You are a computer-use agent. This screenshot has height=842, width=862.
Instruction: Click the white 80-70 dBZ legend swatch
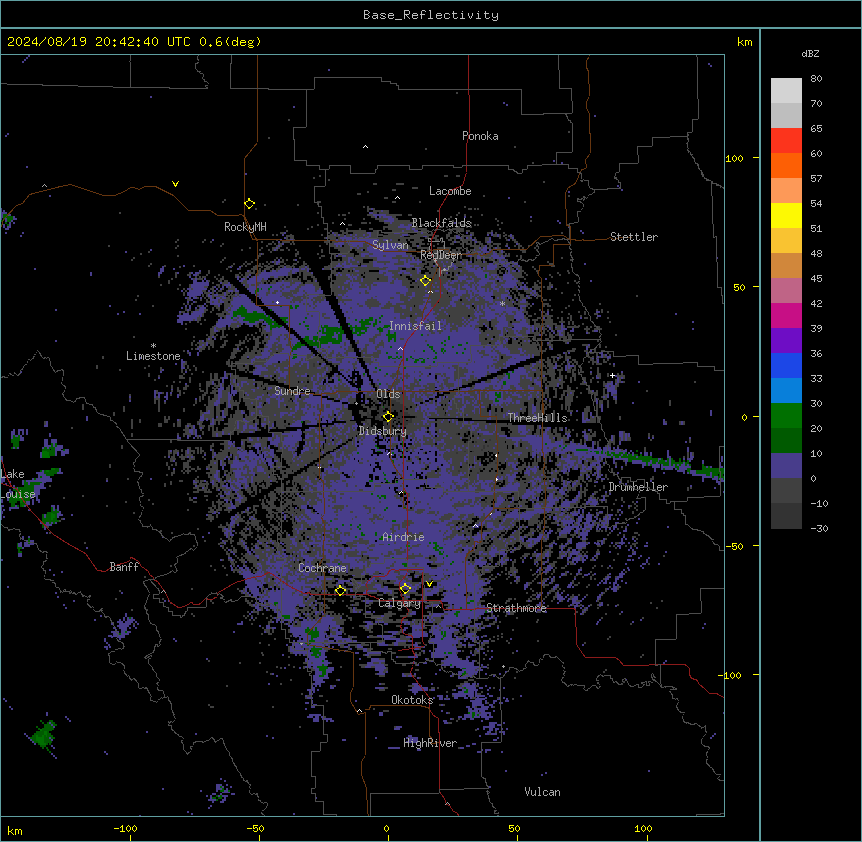(x=786, y=91)
